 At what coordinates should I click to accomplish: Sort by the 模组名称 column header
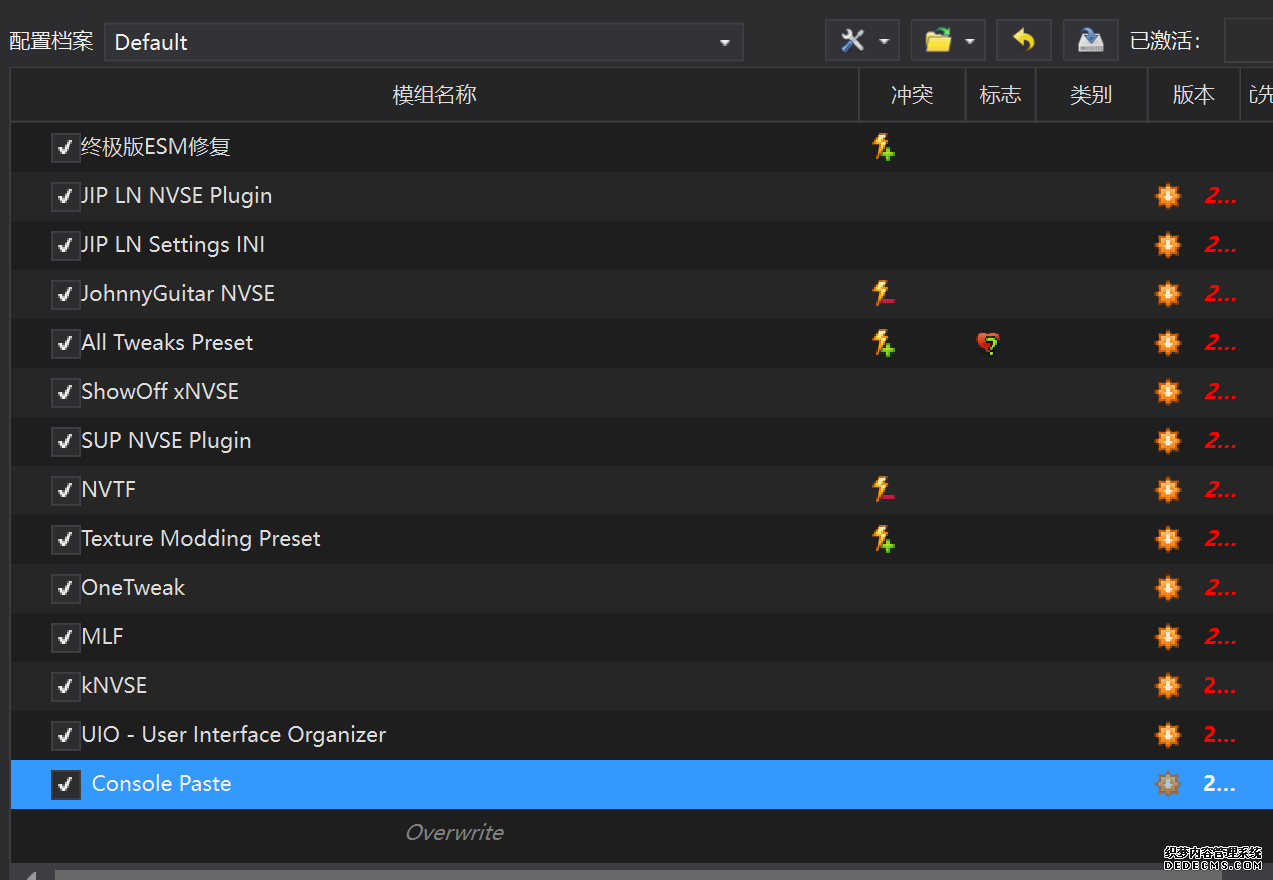(434, 95)
